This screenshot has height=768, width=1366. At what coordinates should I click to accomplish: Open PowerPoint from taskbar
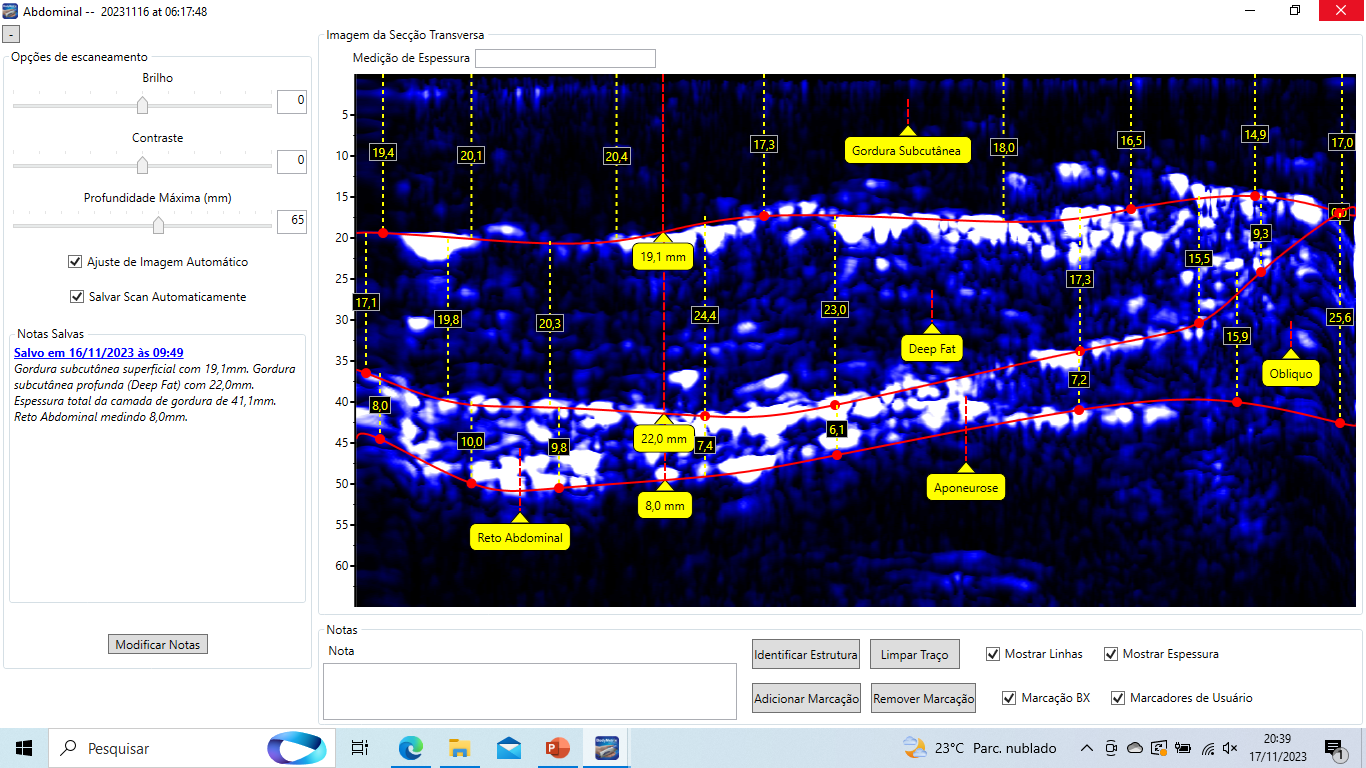(557, 748)
